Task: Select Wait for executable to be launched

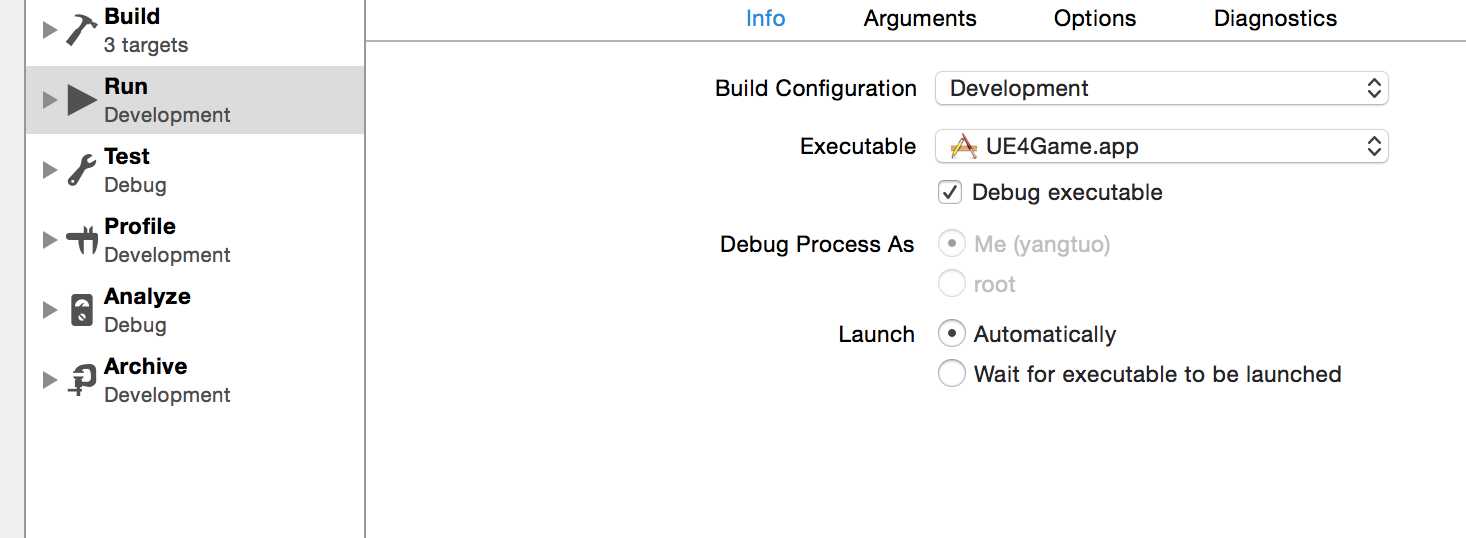Action: coord(951,374)
